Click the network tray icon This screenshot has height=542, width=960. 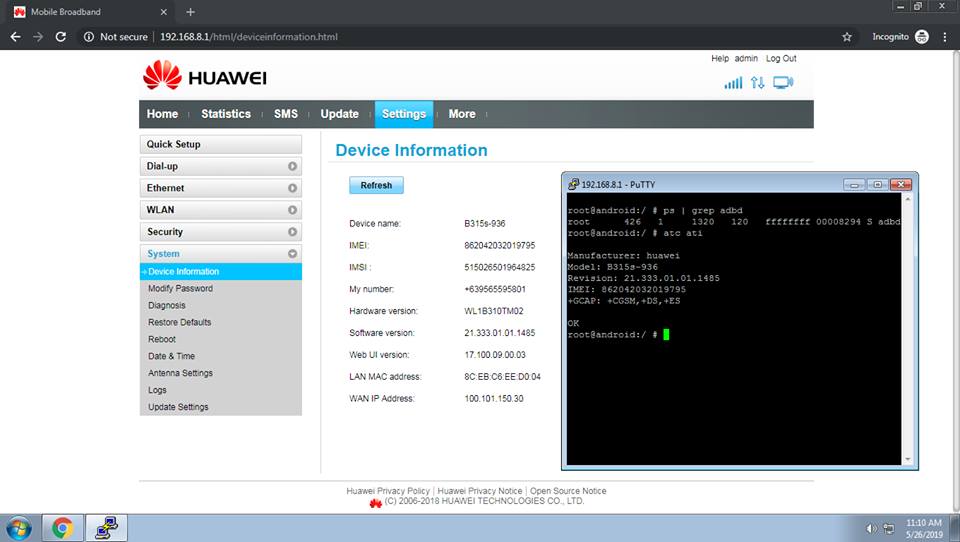pyautogui.click(x=888, y=529)
